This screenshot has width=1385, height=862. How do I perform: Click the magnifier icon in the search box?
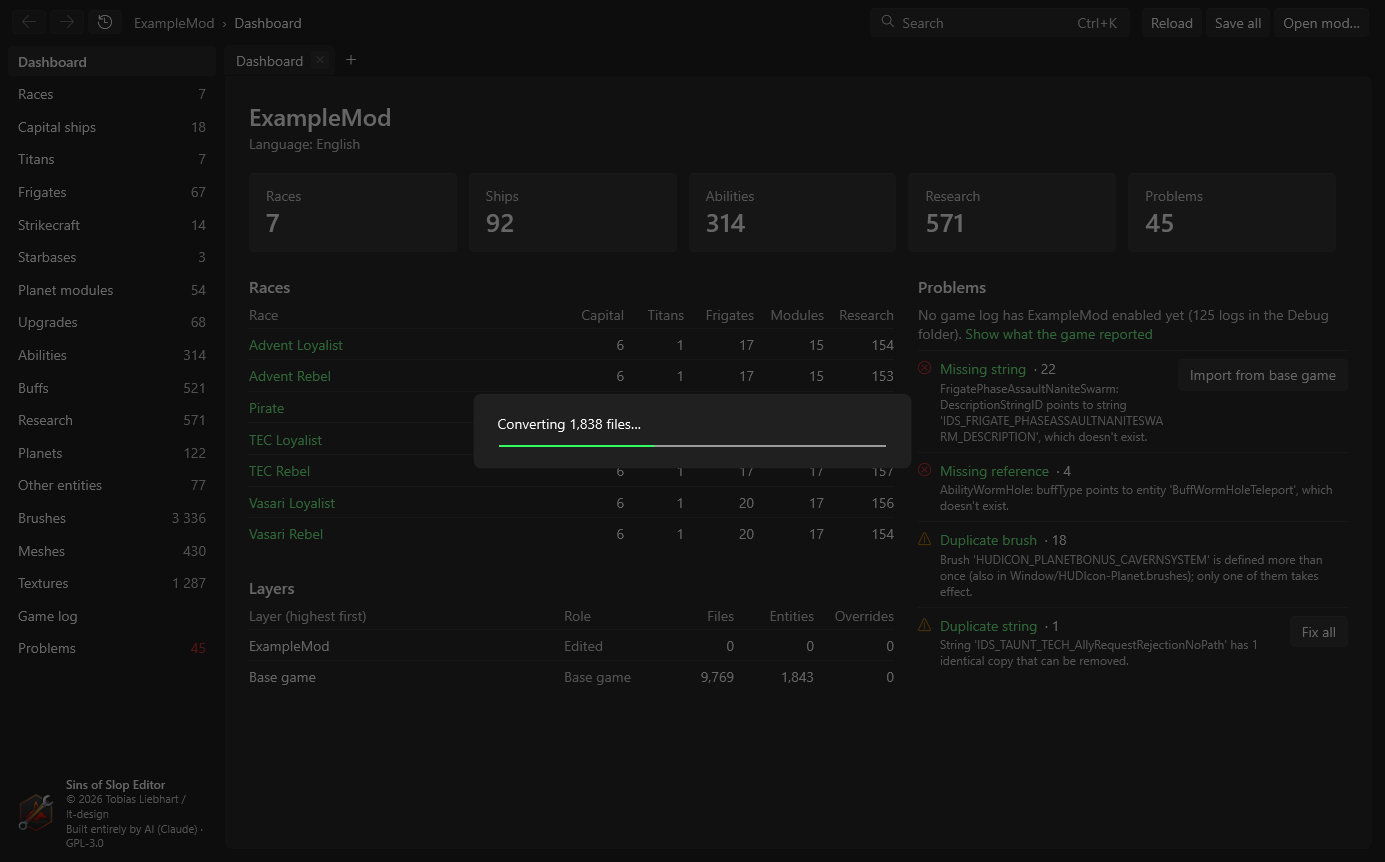[887, 22]
